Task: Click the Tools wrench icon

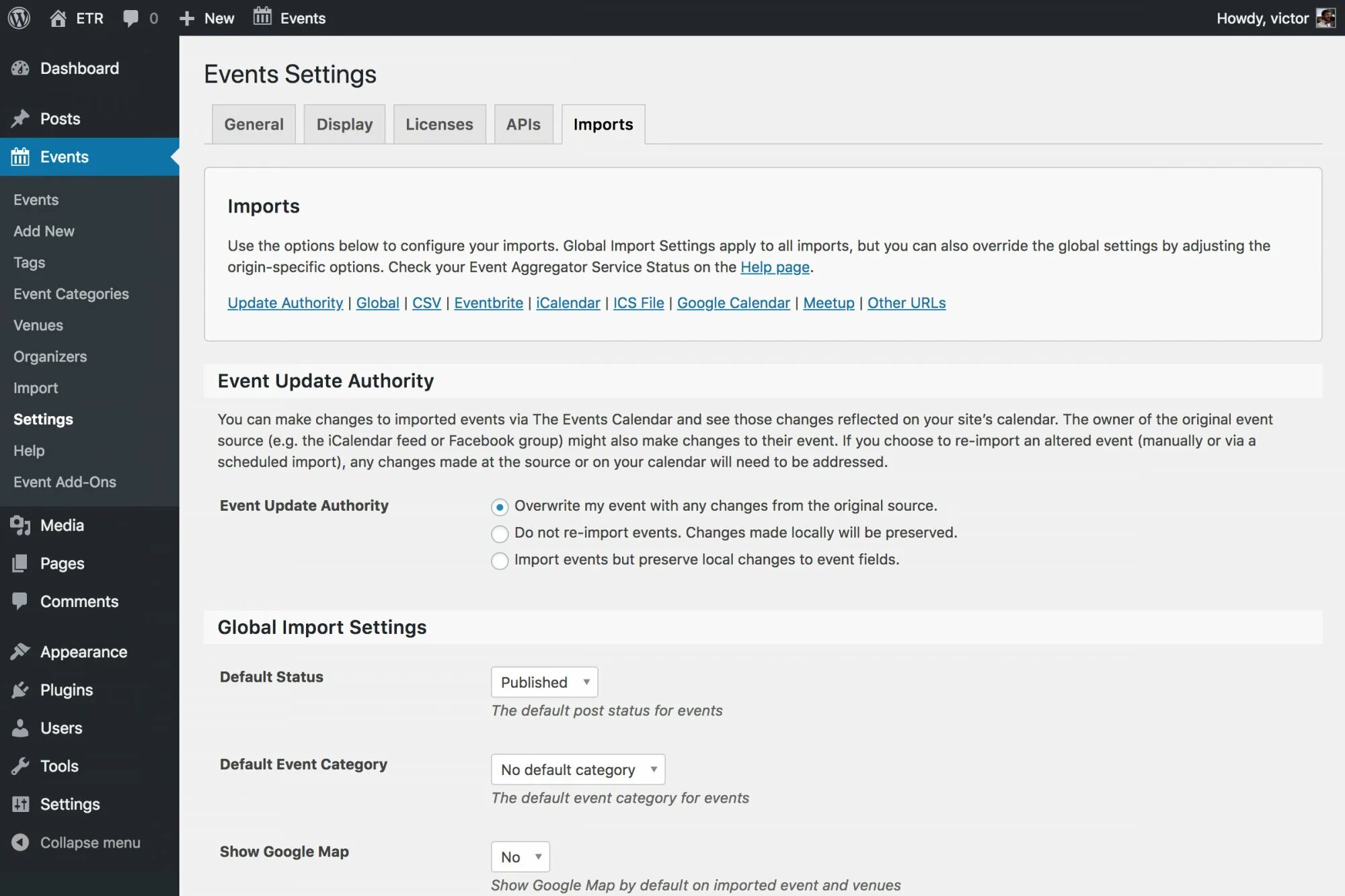Action: (20, 766)
